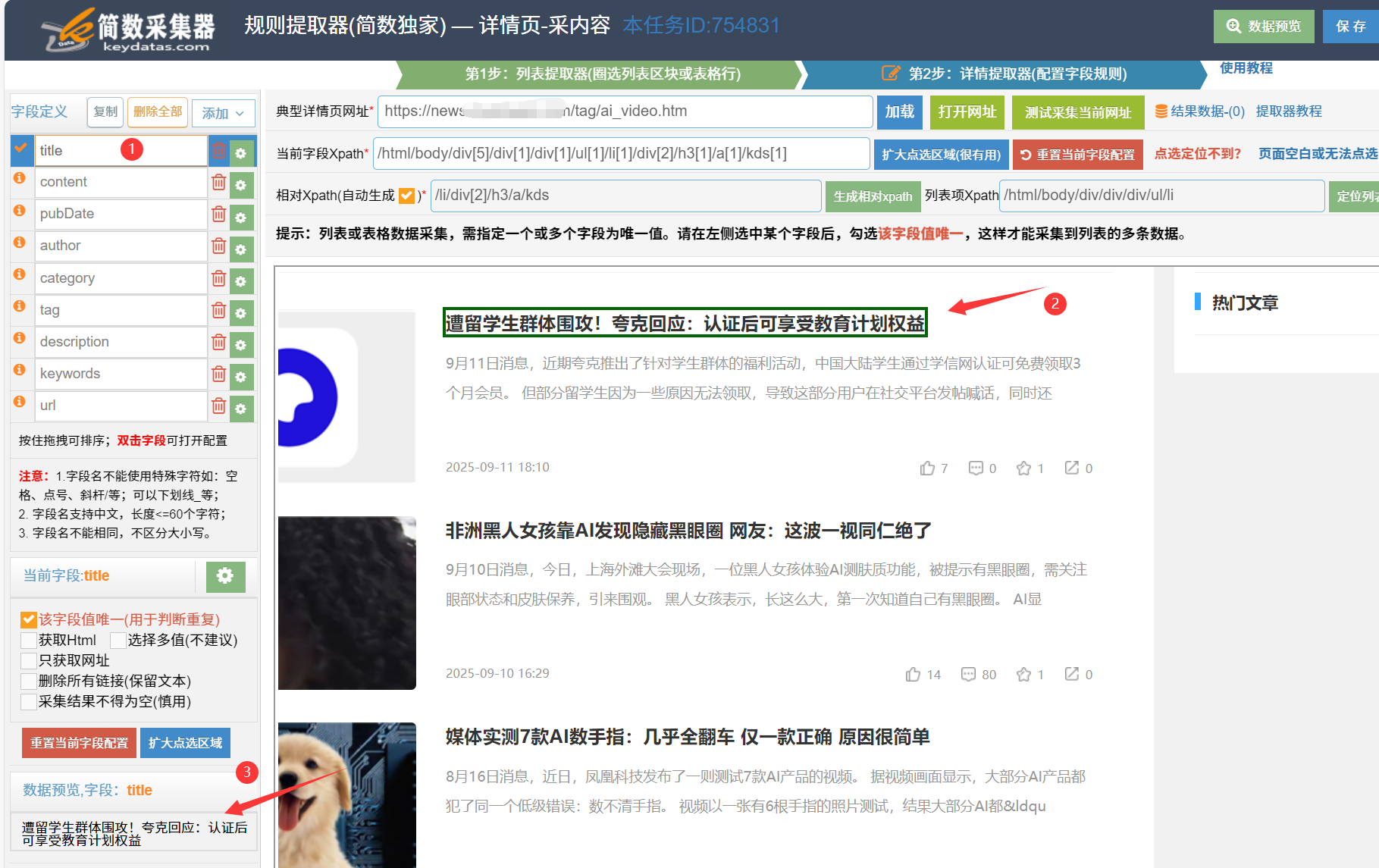Screen dimensions: 1379x868
Task: Open gear settings beside 当前字段:title
Action: pyautogui.click(x=223, y=577)
